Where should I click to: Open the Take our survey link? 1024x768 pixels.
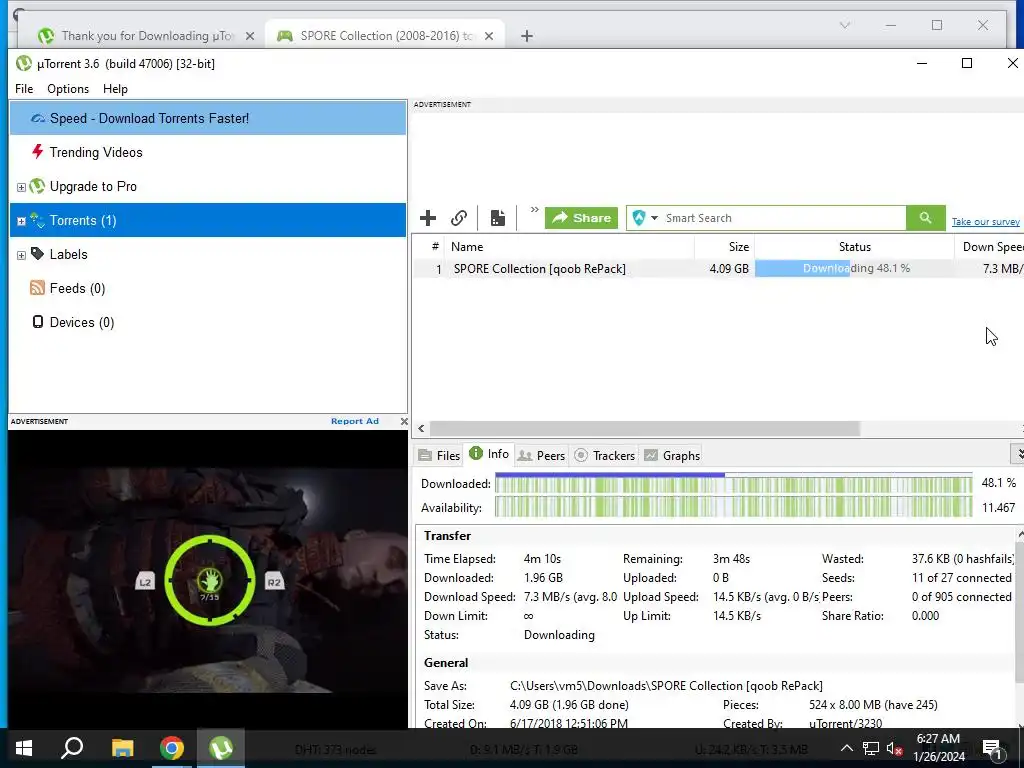(x=985, y=222)
